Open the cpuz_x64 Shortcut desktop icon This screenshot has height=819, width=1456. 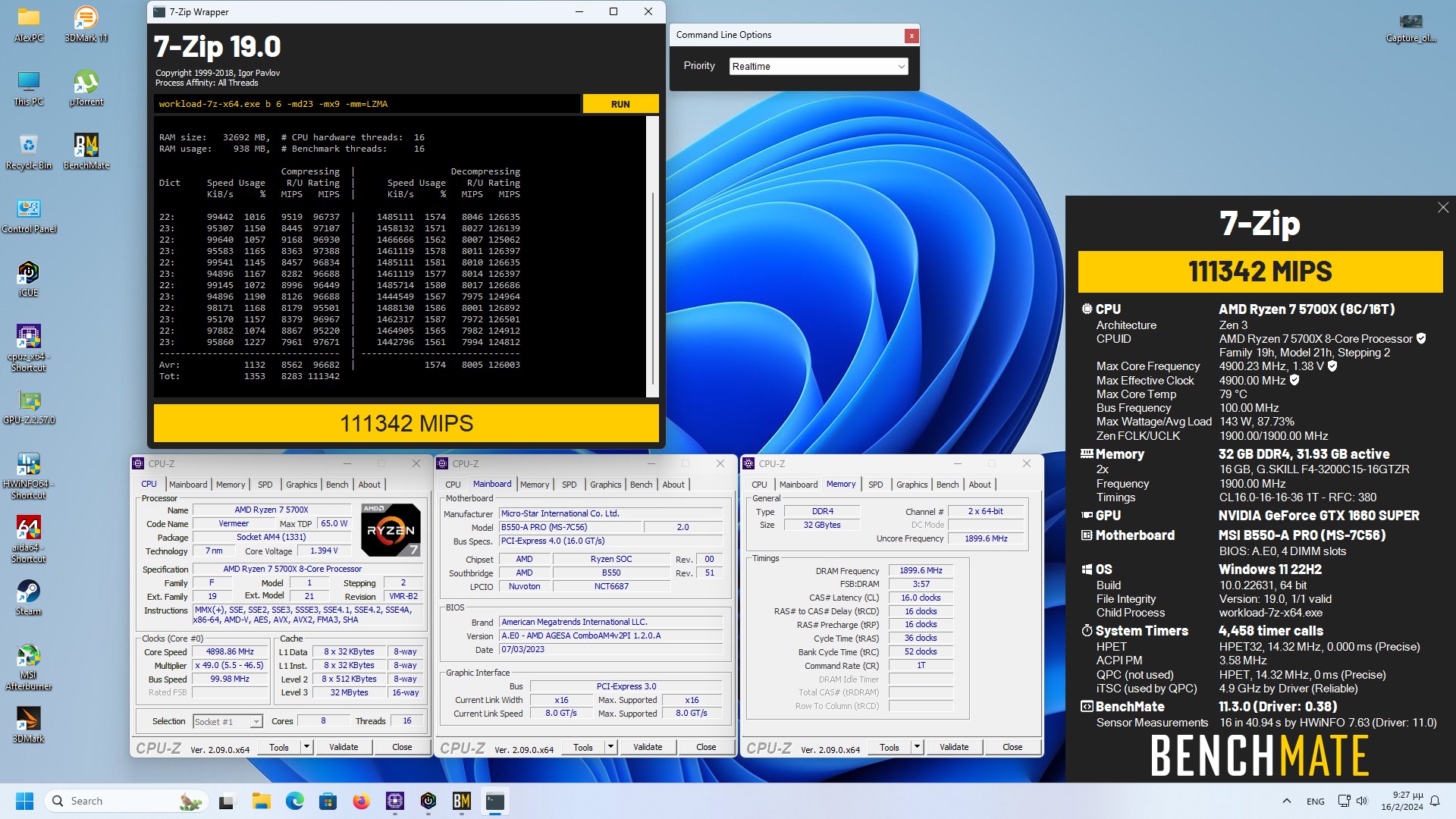(29, 348)
